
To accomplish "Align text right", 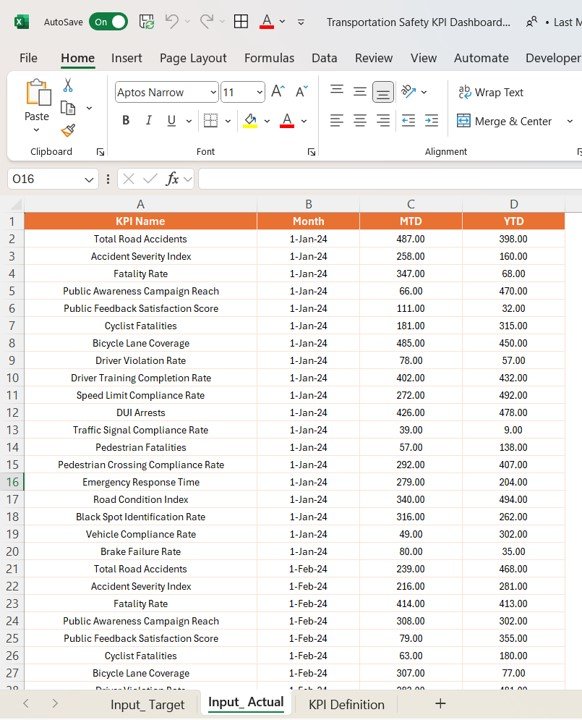I will tap(383, 121).
